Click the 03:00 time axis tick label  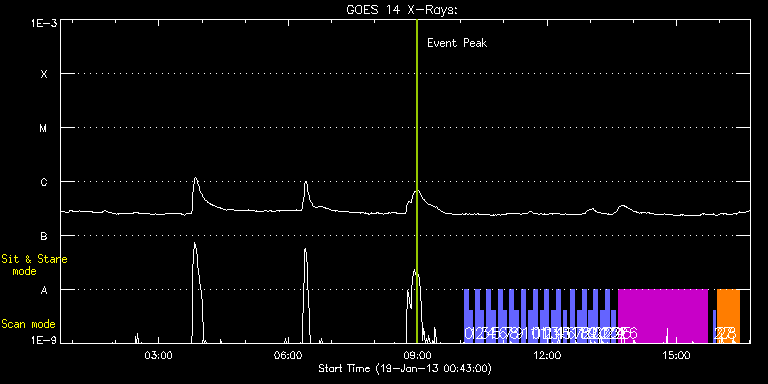(159, 356)
